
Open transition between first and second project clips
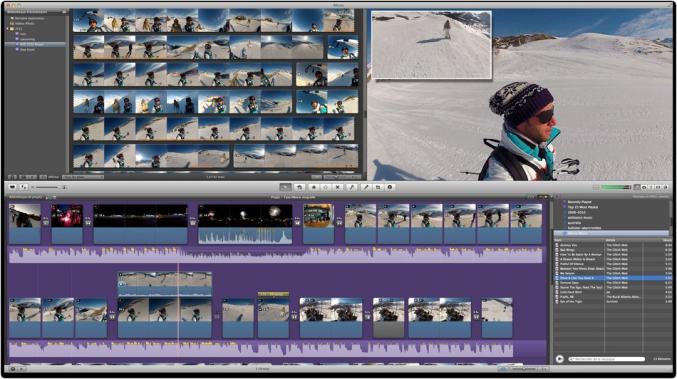click(46, 222)
